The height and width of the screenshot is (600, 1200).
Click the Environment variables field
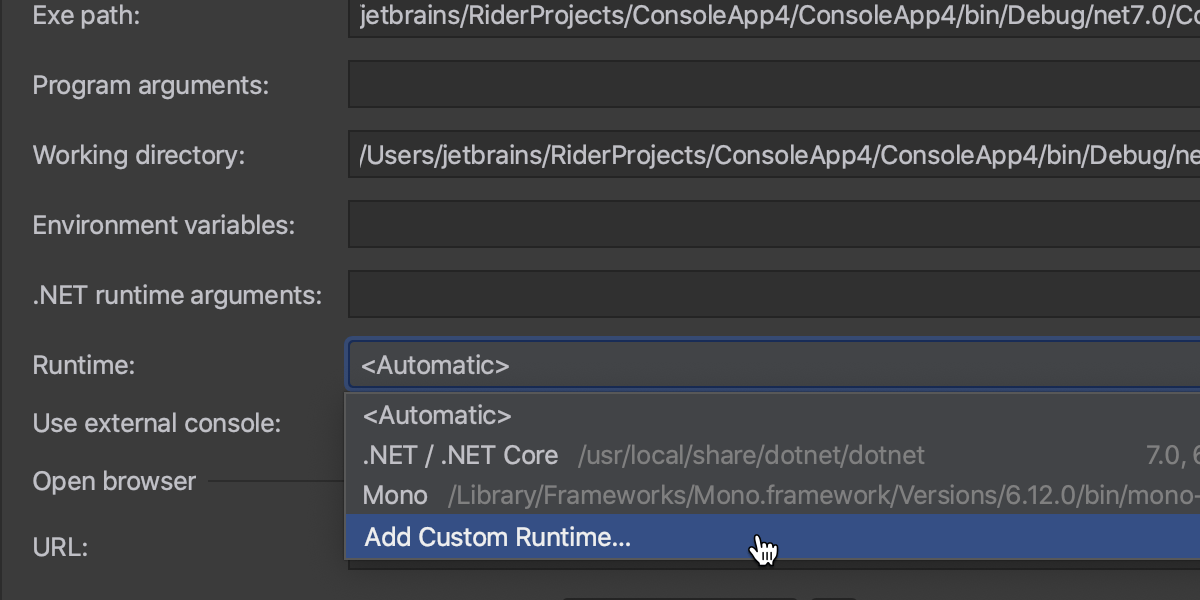tap(772, 225)
